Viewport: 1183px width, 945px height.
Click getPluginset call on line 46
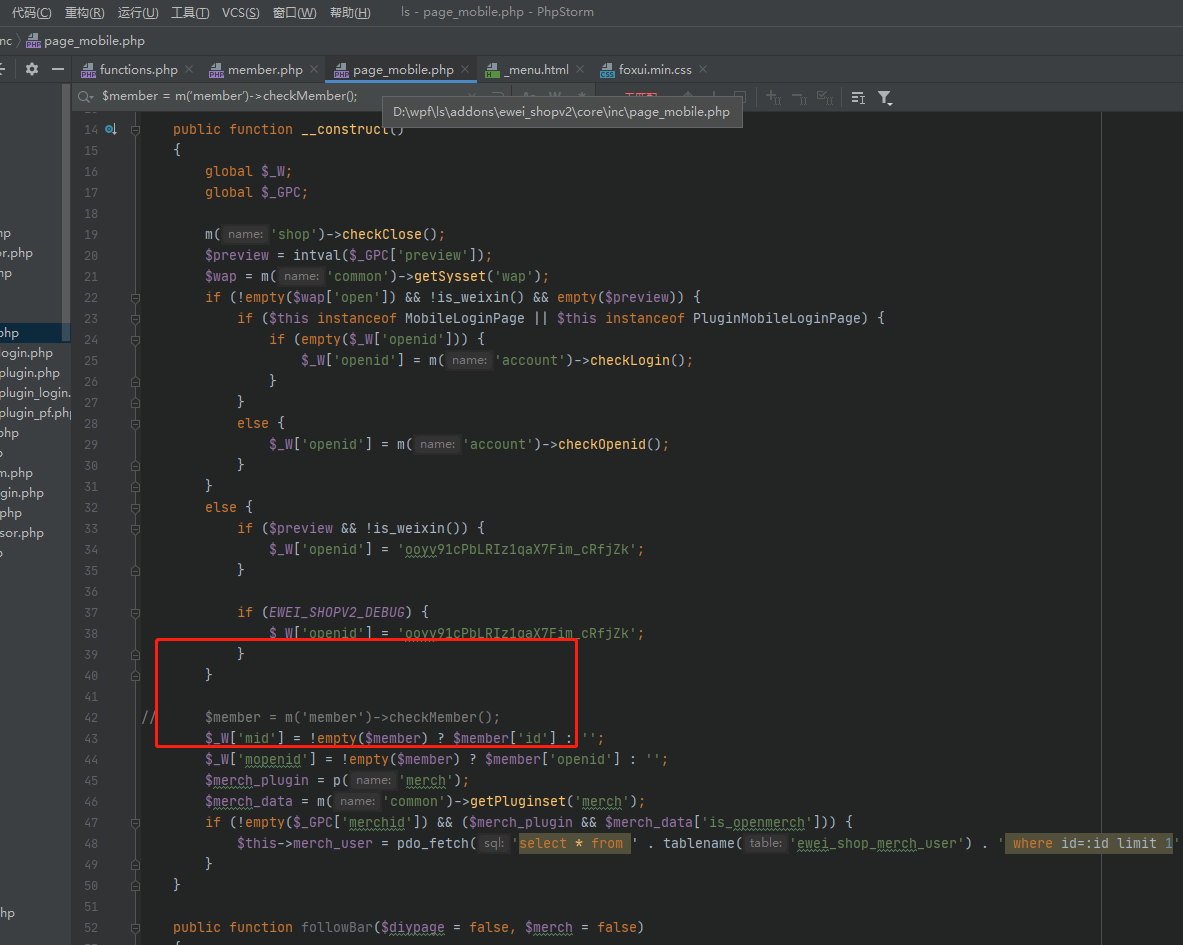(x=518, y=802)
